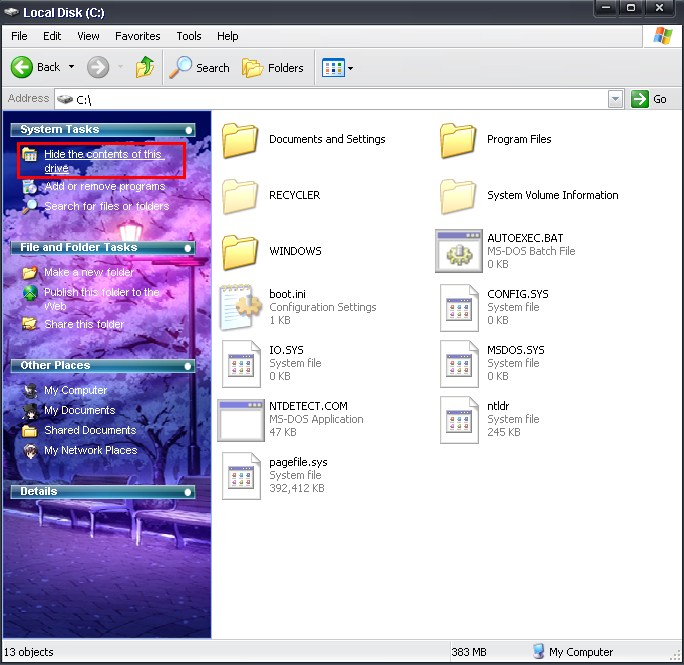Screen dimensions: 684x665
Task: Select the System Volume Information folder icon
Action: pos(458,196)
